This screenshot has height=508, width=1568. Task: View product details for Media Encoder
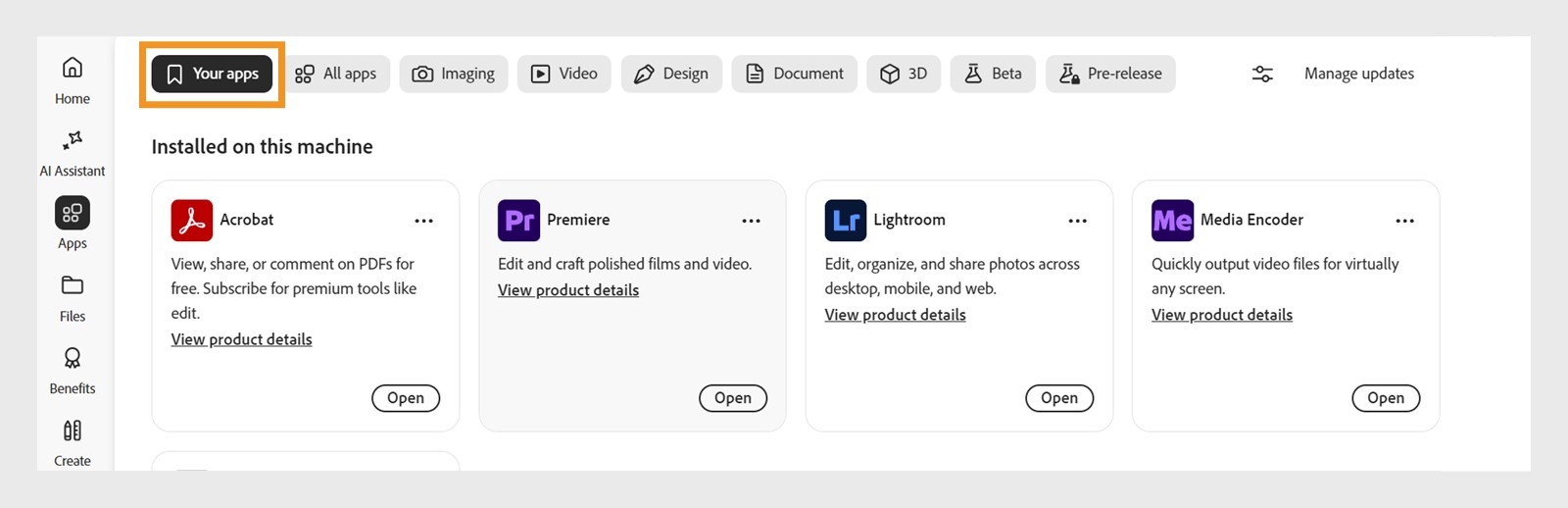(x=1222, y=315)
